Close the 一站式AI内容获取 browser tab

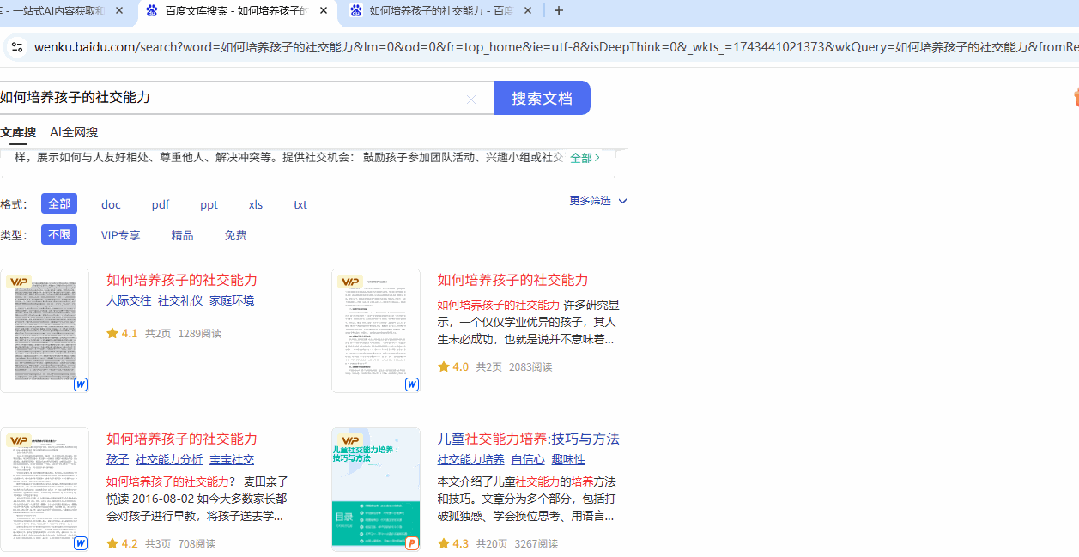coord(120,11)
